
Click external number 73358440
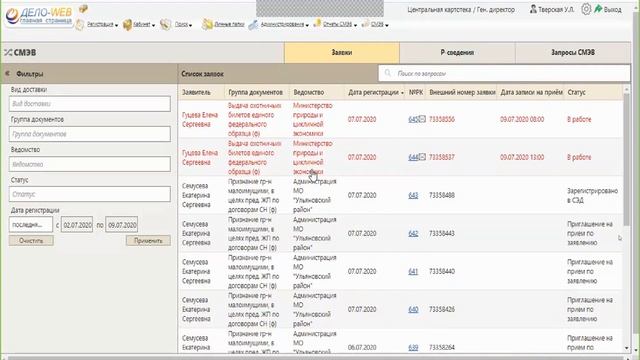pyautogui.click(x=442, y=271)
